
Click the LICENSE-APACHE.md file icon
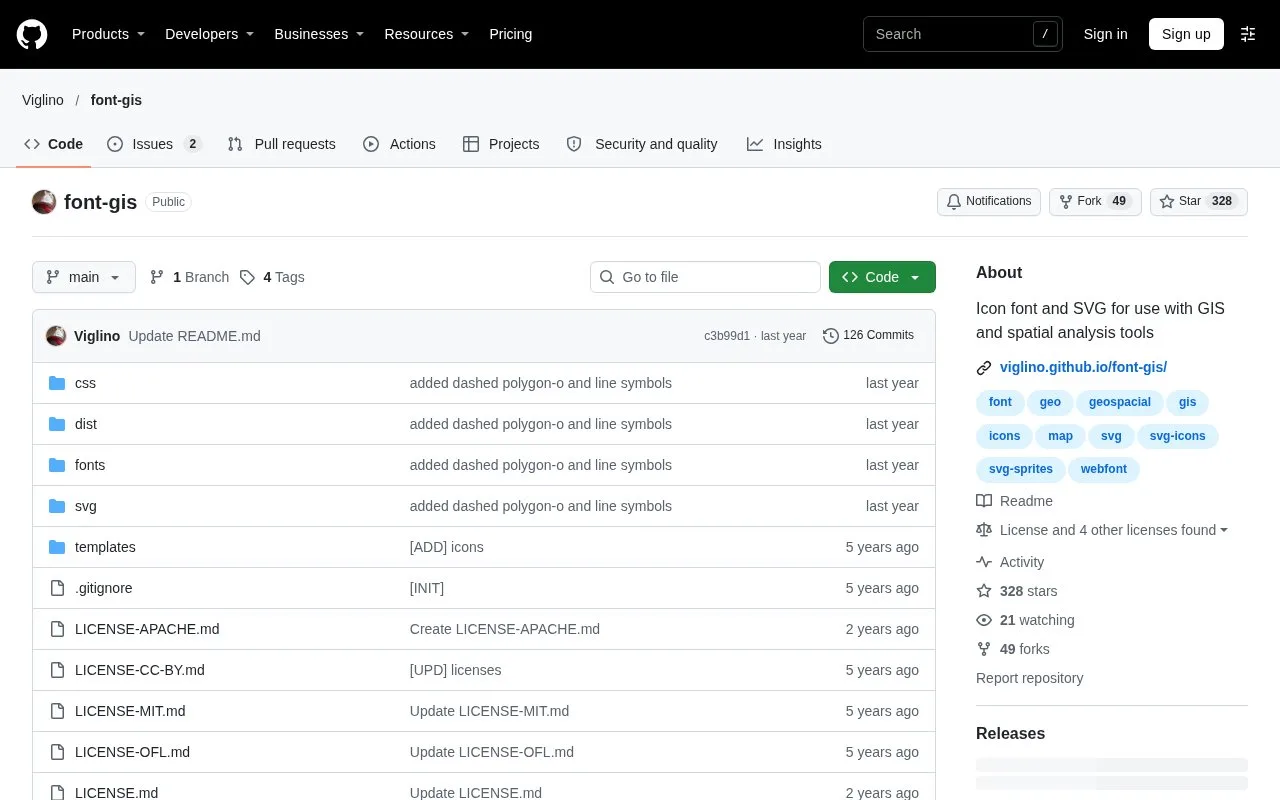(x=57, y=629)
